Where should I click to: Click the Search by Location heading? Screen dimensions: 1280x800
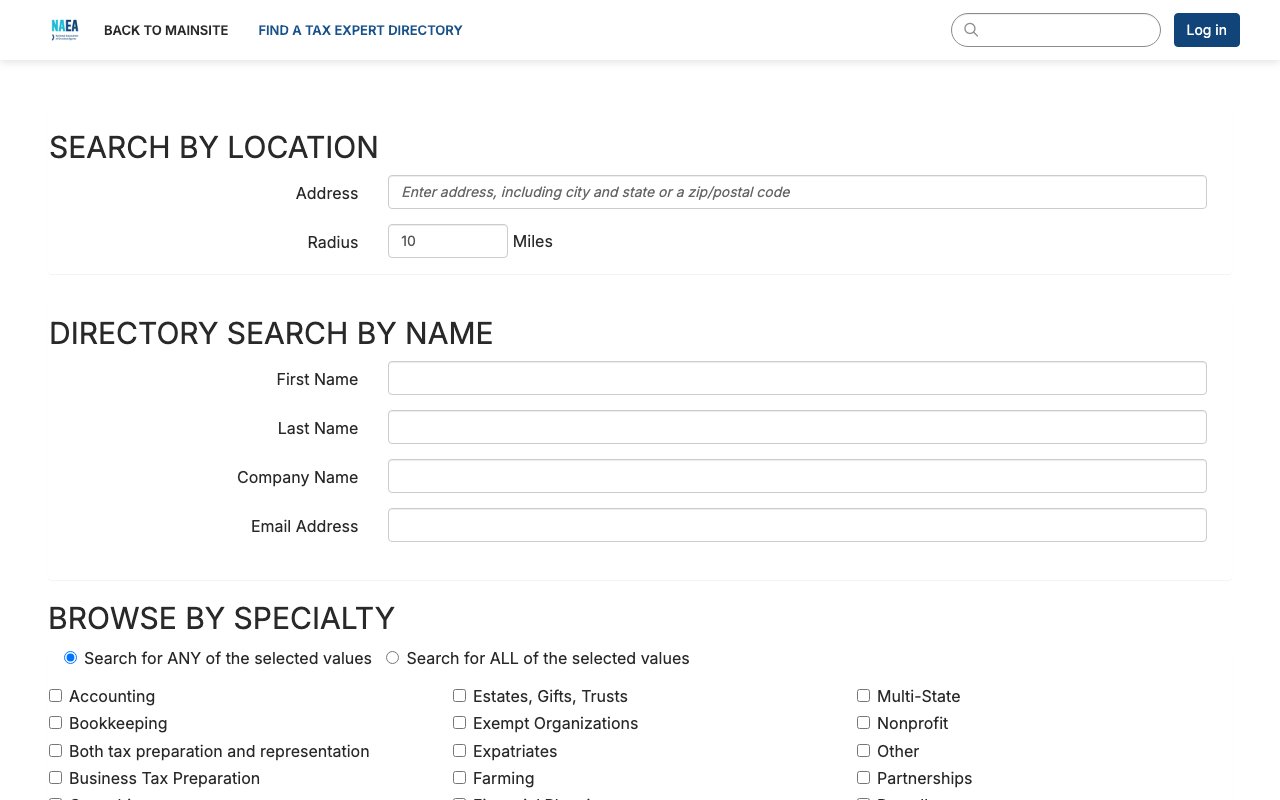214,147
